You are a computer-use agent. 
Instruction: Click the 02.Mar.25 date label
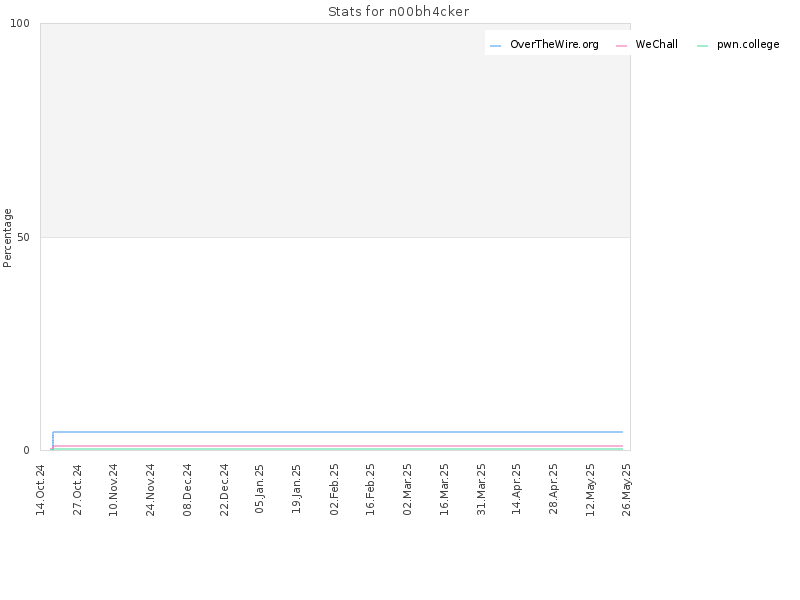click(407, 489)
